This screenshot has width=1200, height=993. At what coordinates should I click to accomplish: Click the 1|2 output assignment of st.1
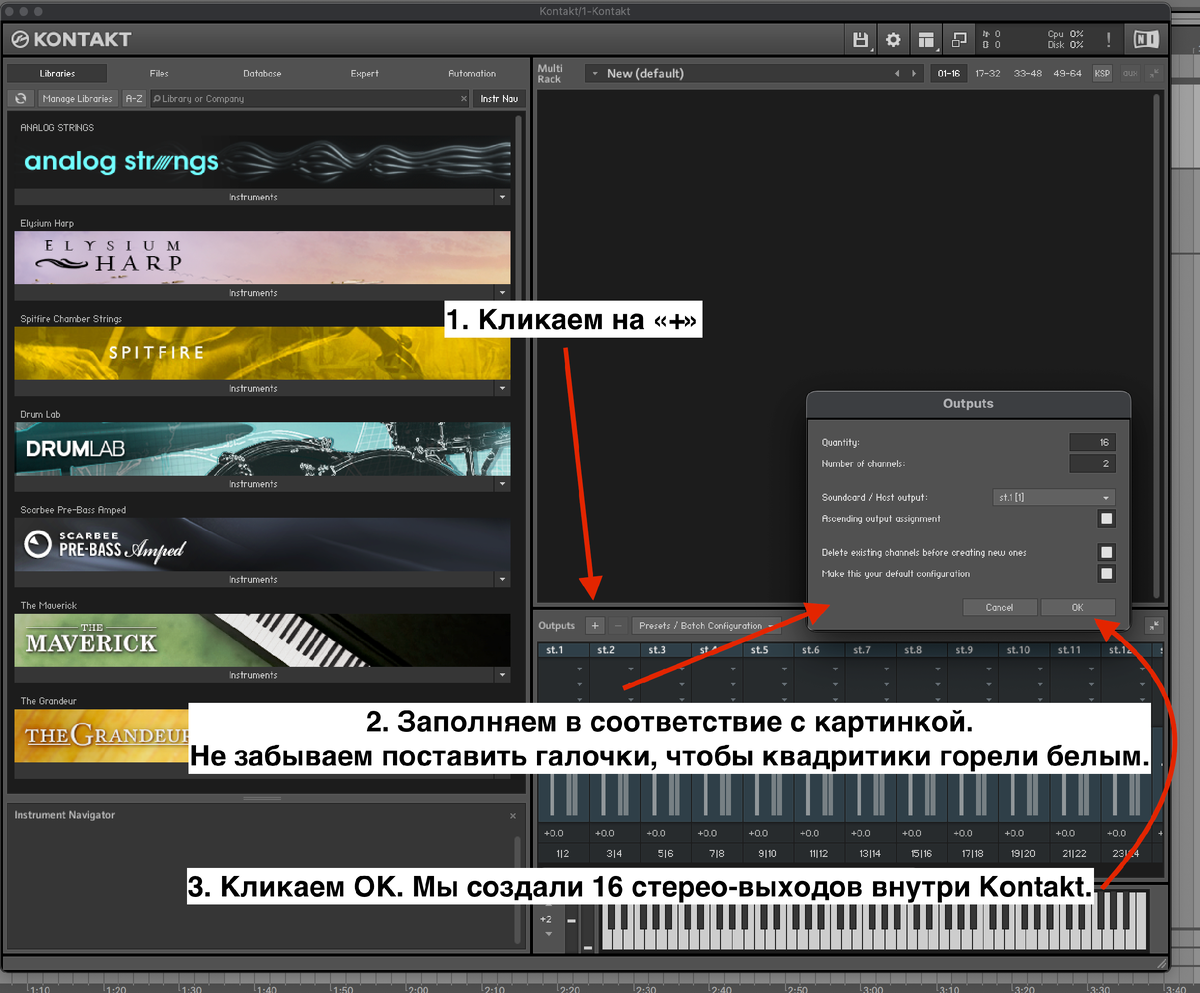(x=562, y=853)
